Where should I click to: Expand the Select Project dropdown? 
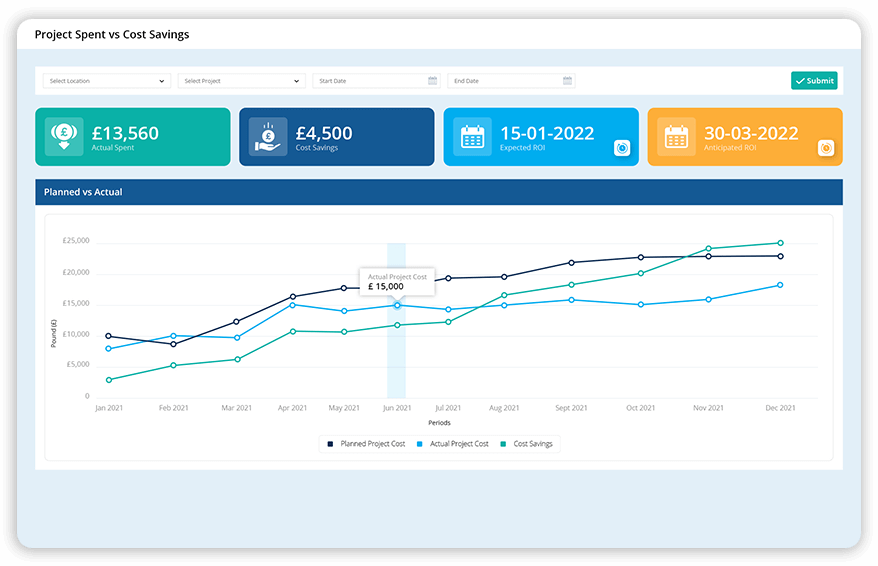242,81
